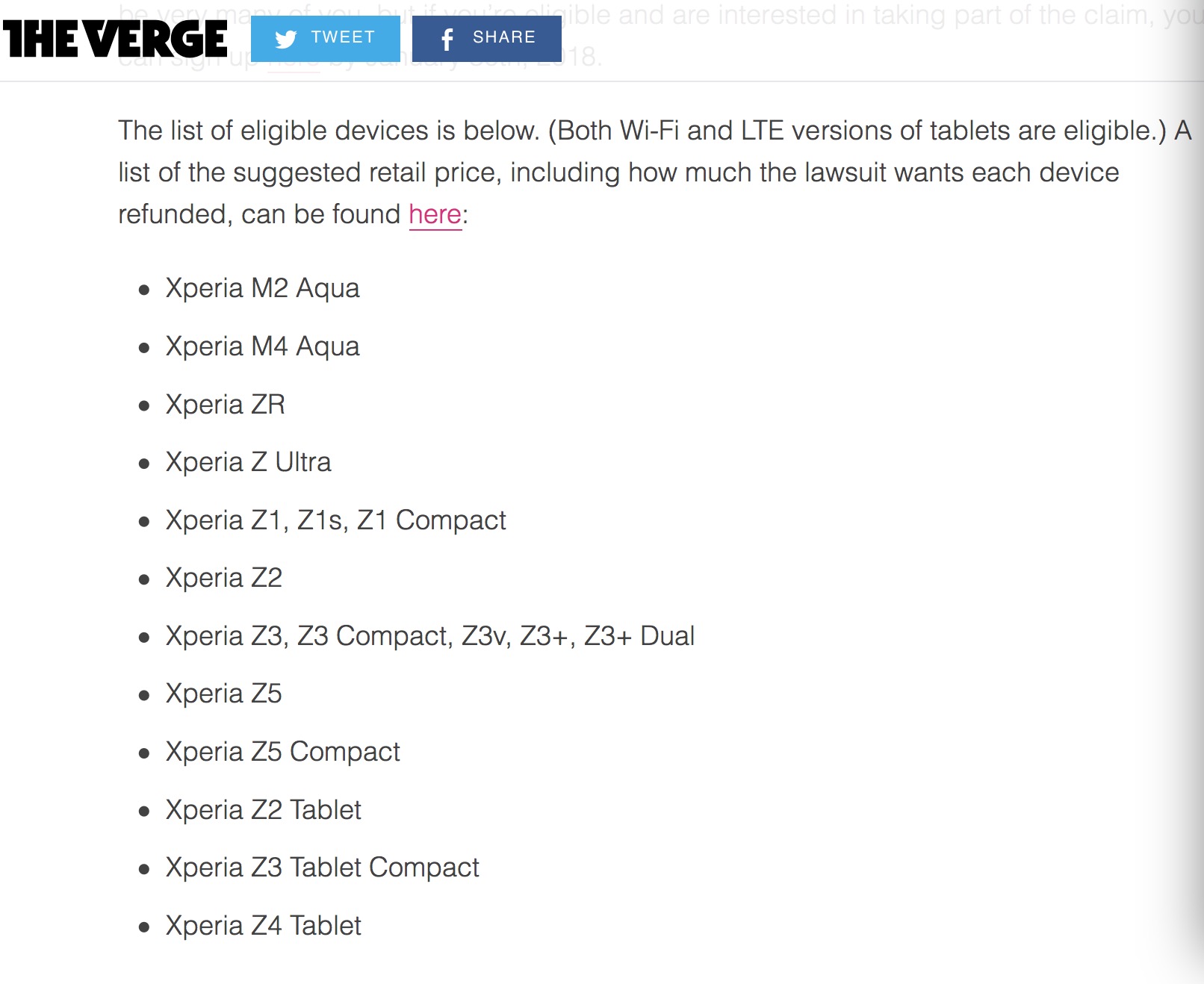Click the Twitter bird icon
The width and height of the screenshot is (1204, 984).
(285, 39)
